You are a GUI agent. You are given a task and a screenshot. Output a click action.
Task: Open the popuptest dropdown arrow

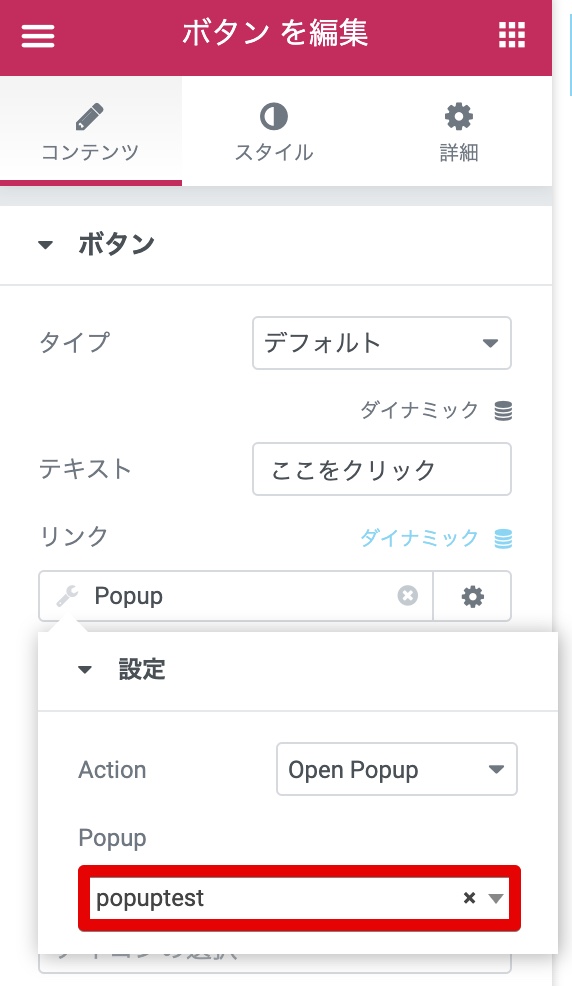tap(496, 898)
